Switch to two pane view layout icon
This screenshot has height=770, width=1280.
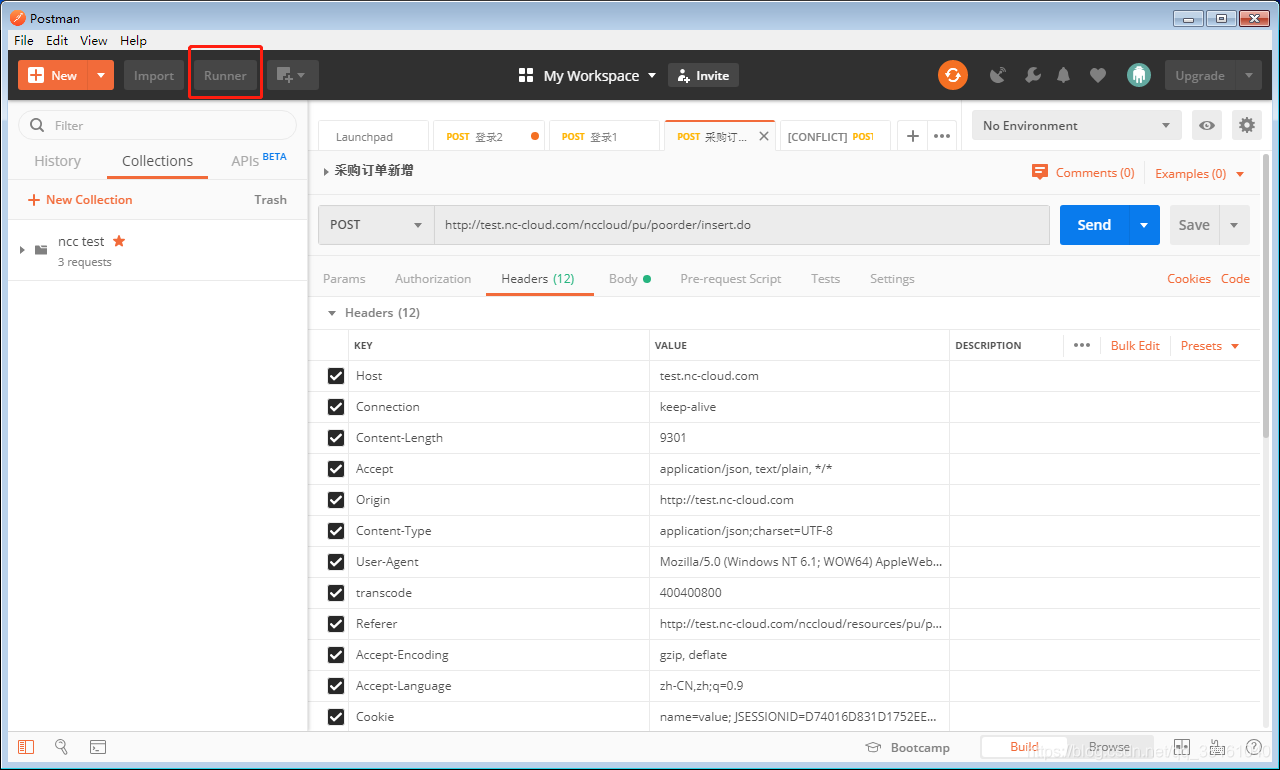tap(1181, 747)
